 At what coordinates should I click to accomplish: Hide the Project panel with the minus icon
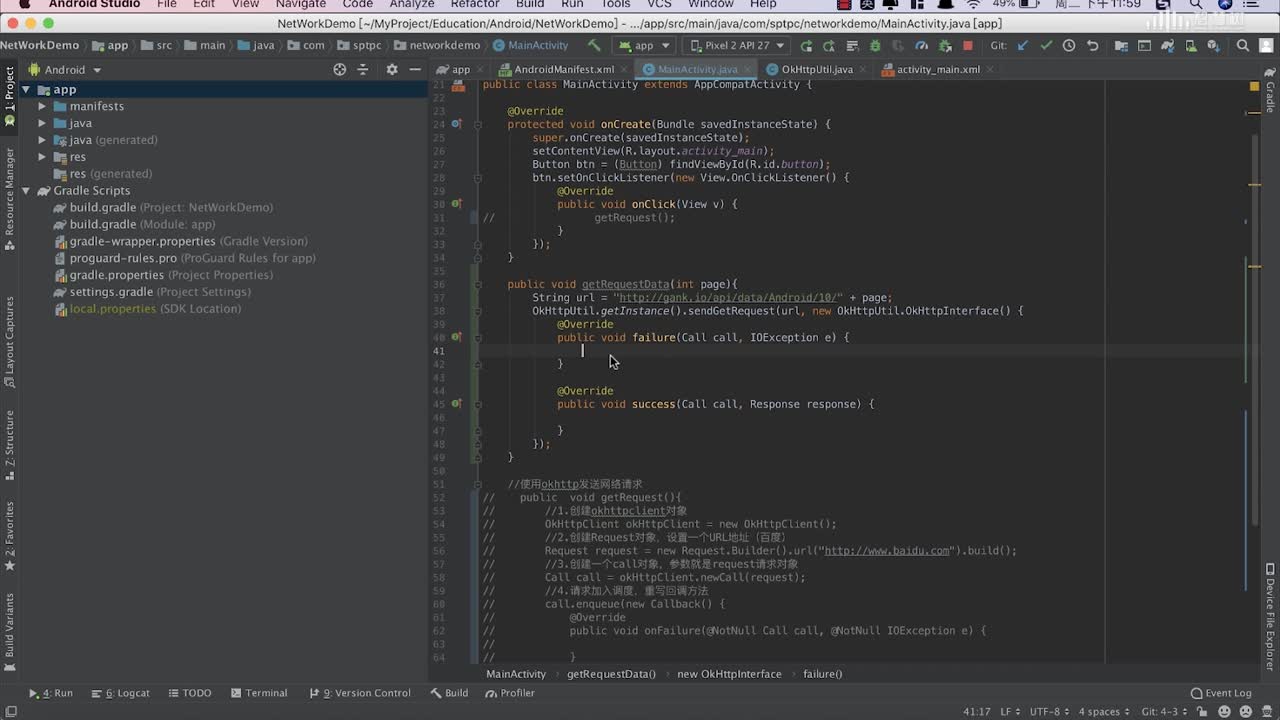pos(415,69)
